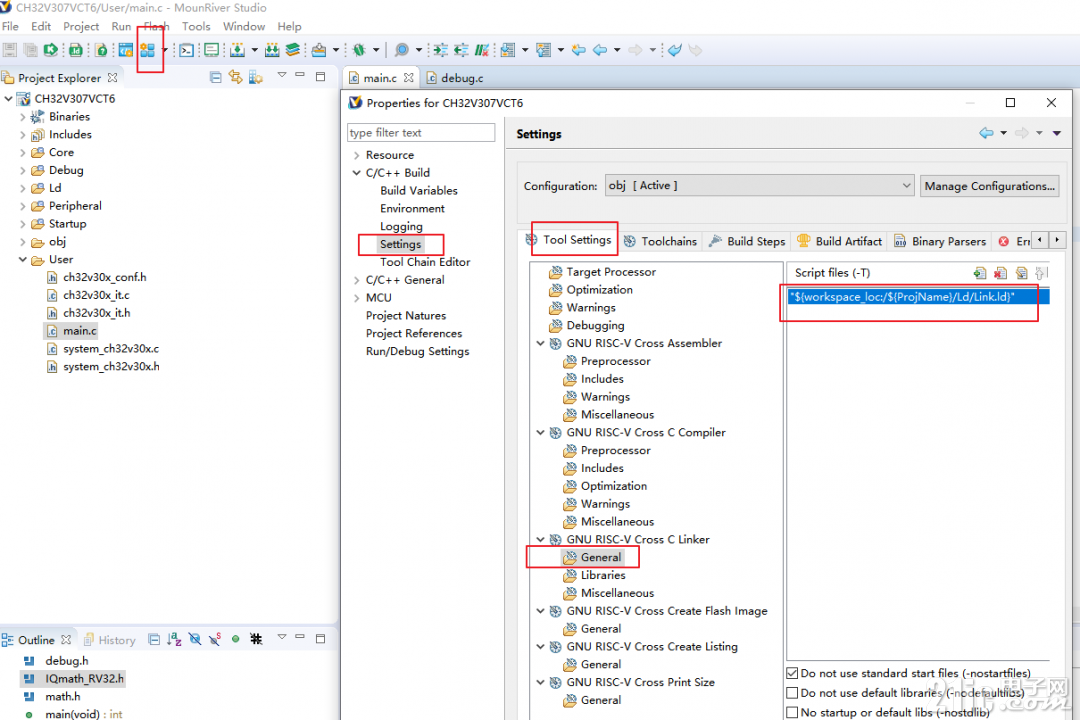Select Target Processor in tool settings
Image resolution: width=1080 pixels, height=720 pixels.
(x=611, y=272)
